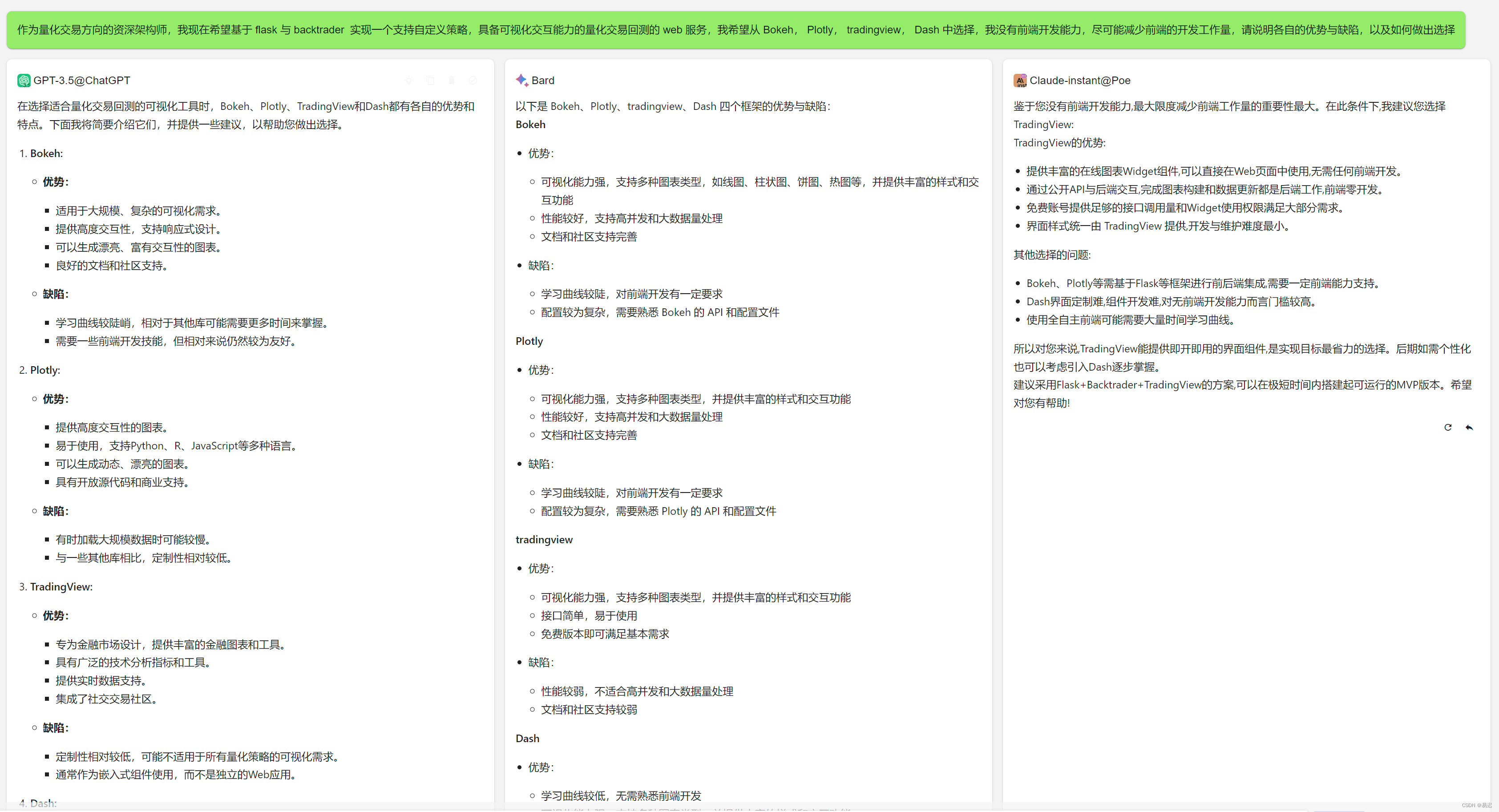Click the line '配置较为复杂，需要熟悉 Plotly 的 API 和配置文件'

tap(659, 511)
